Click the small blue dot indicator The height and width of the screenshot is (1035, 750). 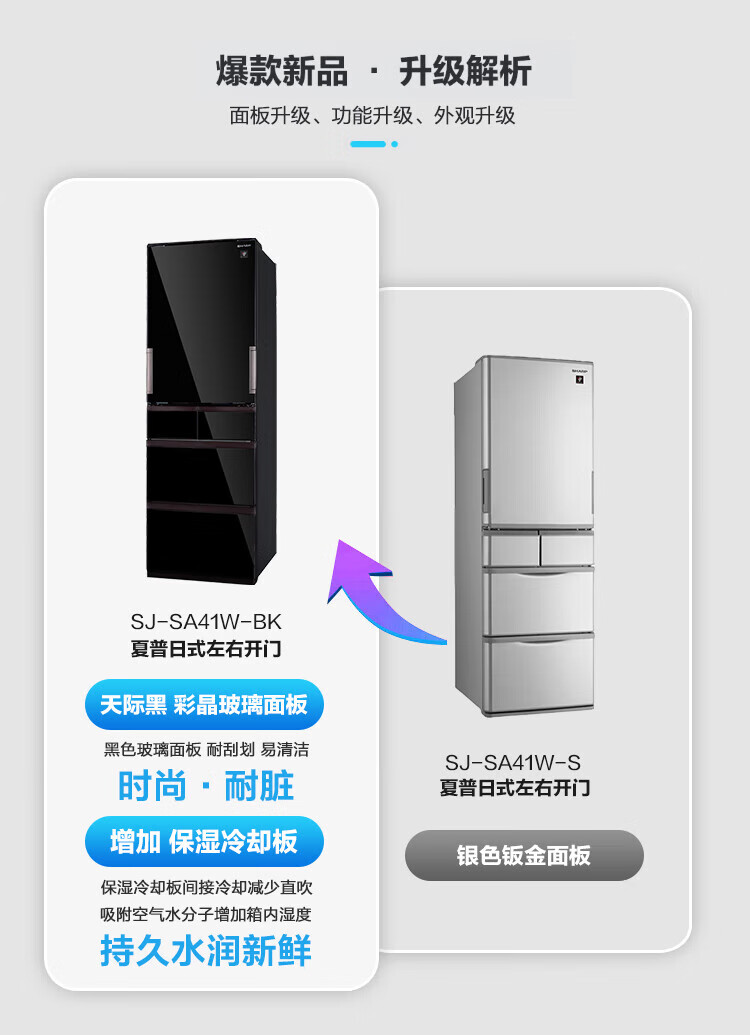pyautogui.click(x=395, y=144)
